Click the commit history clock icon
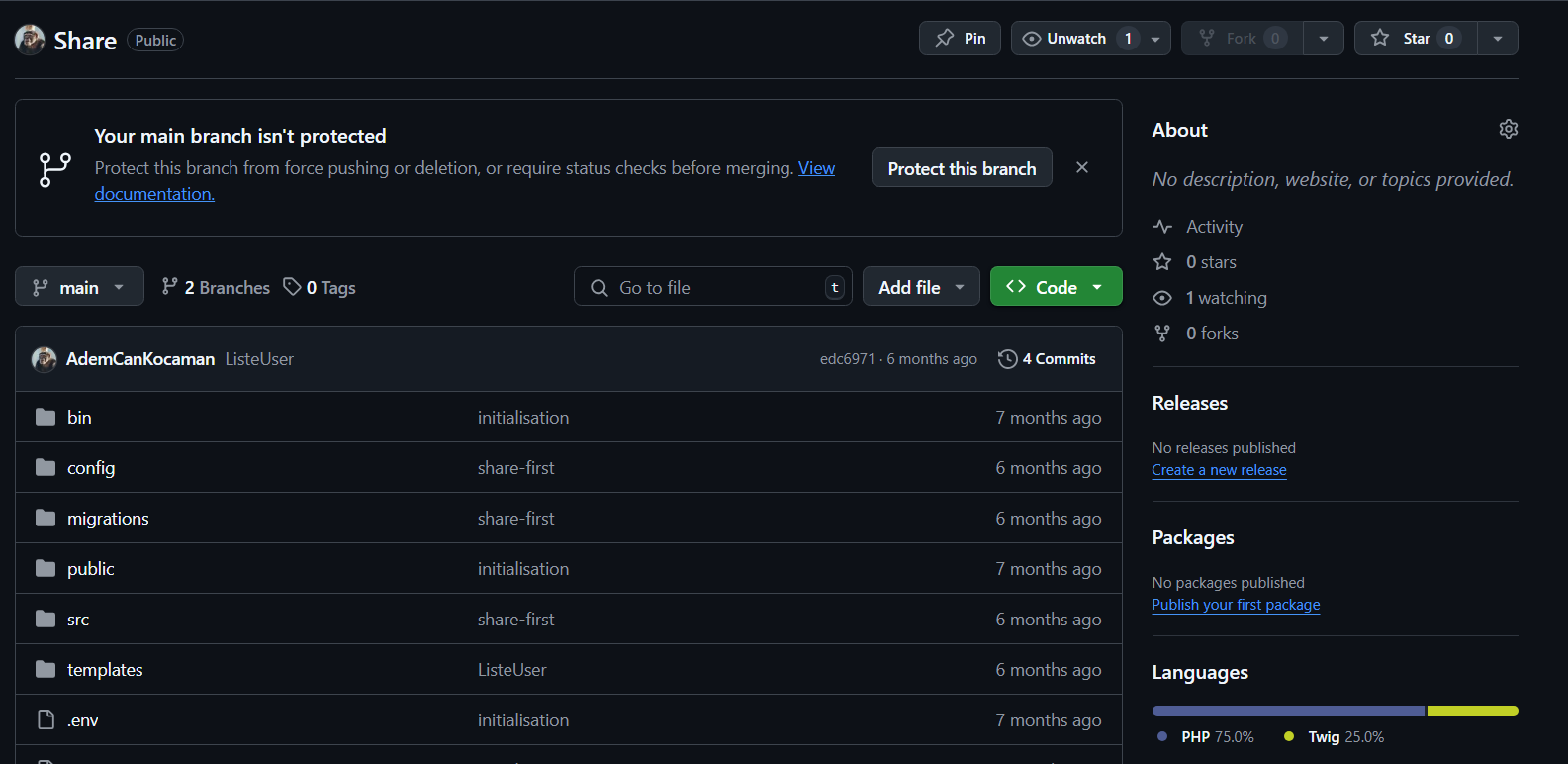 [x=1007, y=359]
